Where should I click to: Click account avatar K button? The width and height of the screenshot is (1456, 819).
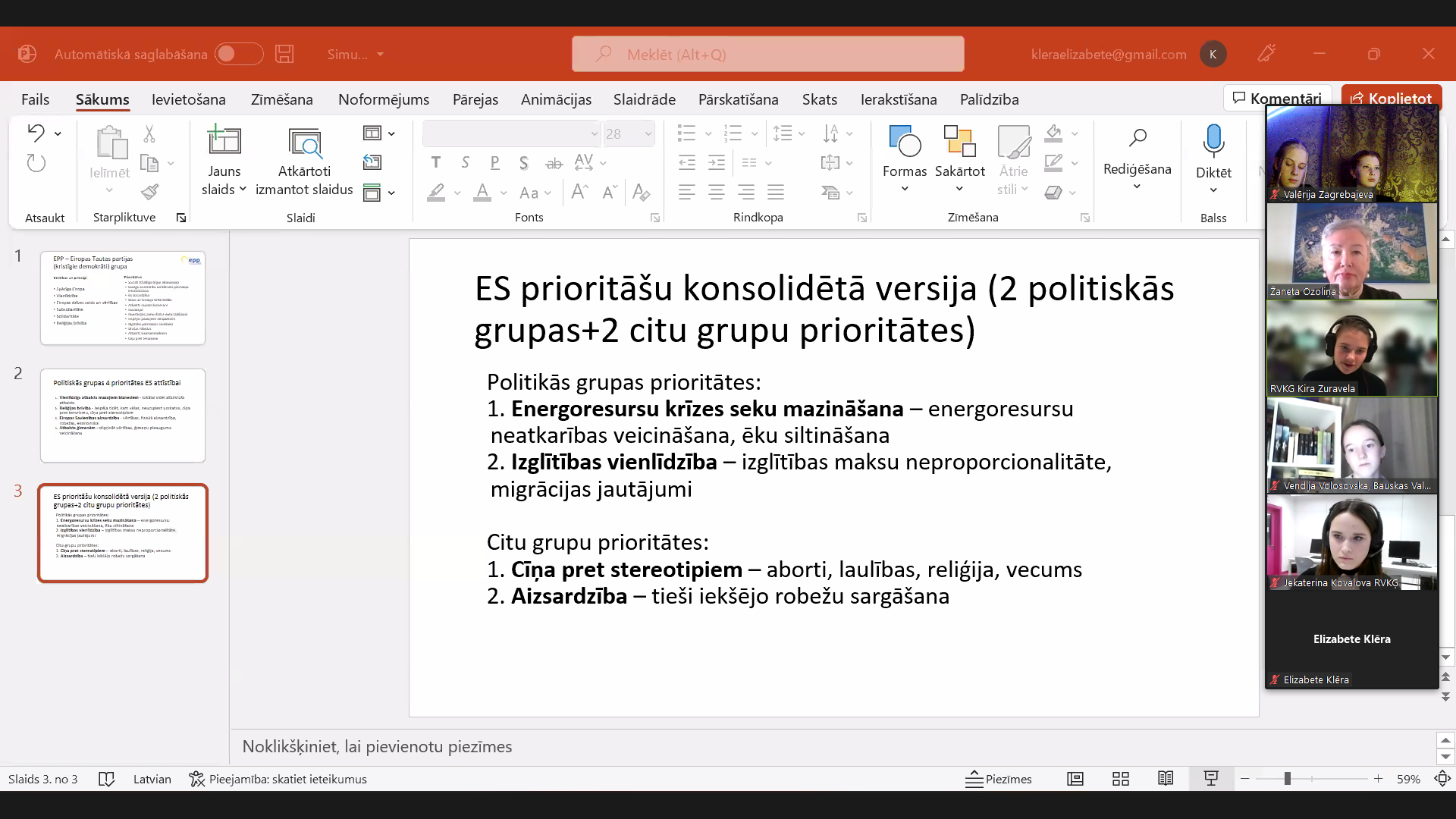(1213, 54)
